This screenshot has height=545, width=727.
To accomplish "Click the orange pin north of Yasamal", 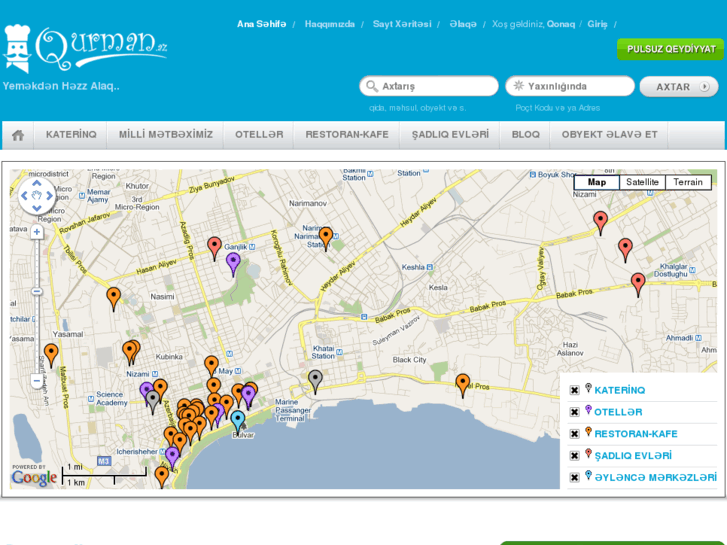I will (114, 299).
